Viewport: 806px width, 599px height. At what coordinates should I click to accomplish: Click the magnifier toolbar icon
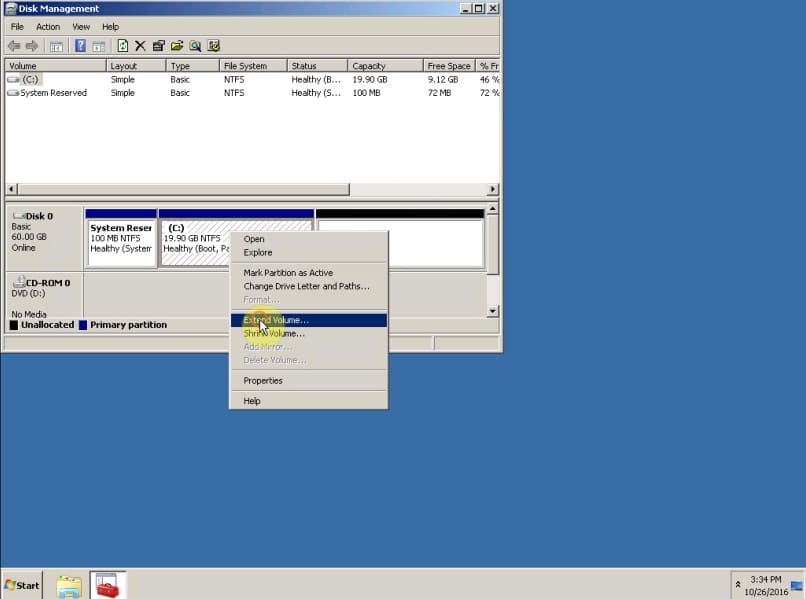(195, 45)
